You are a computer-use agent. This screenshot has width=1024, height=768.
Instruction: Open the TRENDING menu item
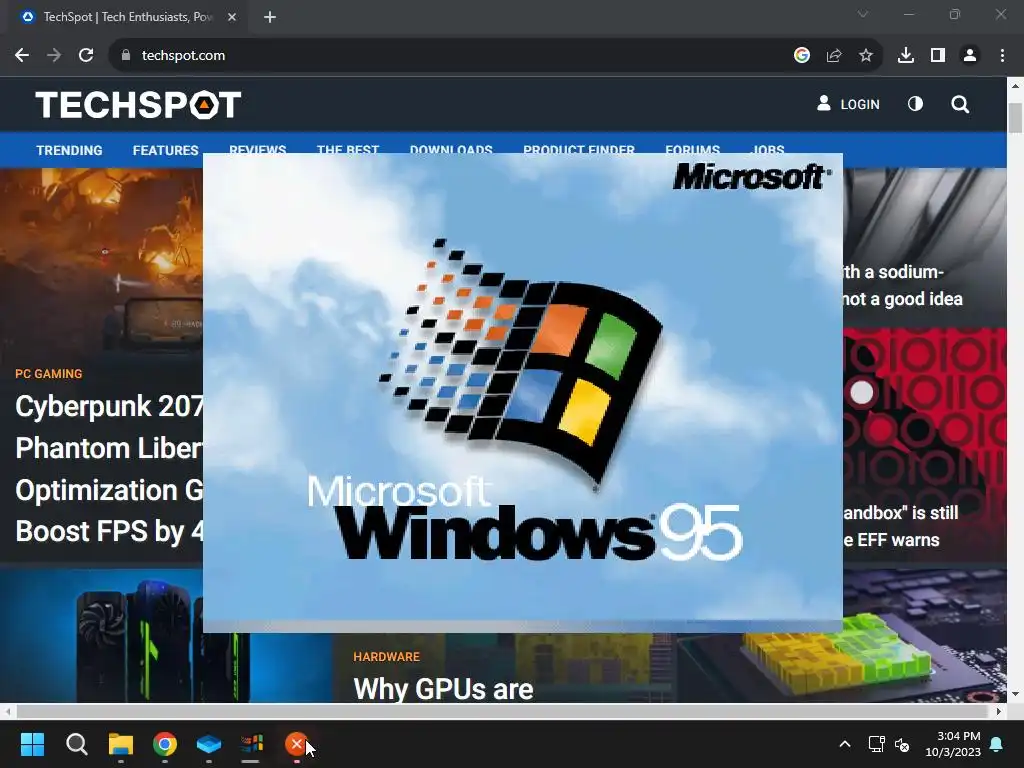[69, 150]
